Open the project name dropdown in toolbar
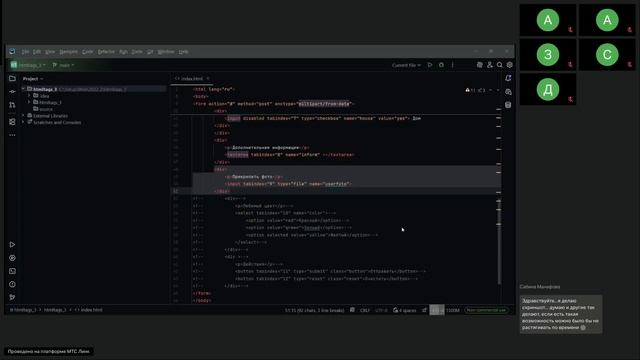 pyautogui.click(x=28, y=65)
